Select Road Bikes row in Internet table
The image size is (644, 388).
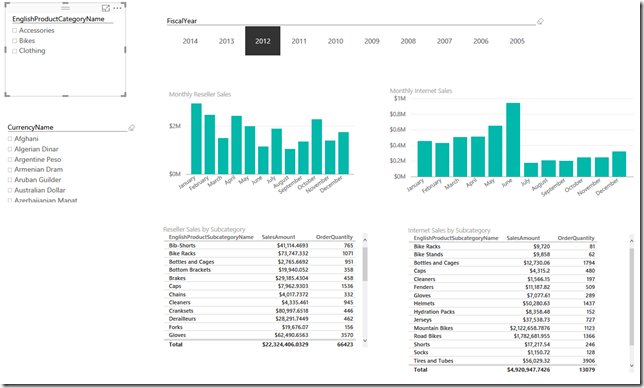[504, 336]
